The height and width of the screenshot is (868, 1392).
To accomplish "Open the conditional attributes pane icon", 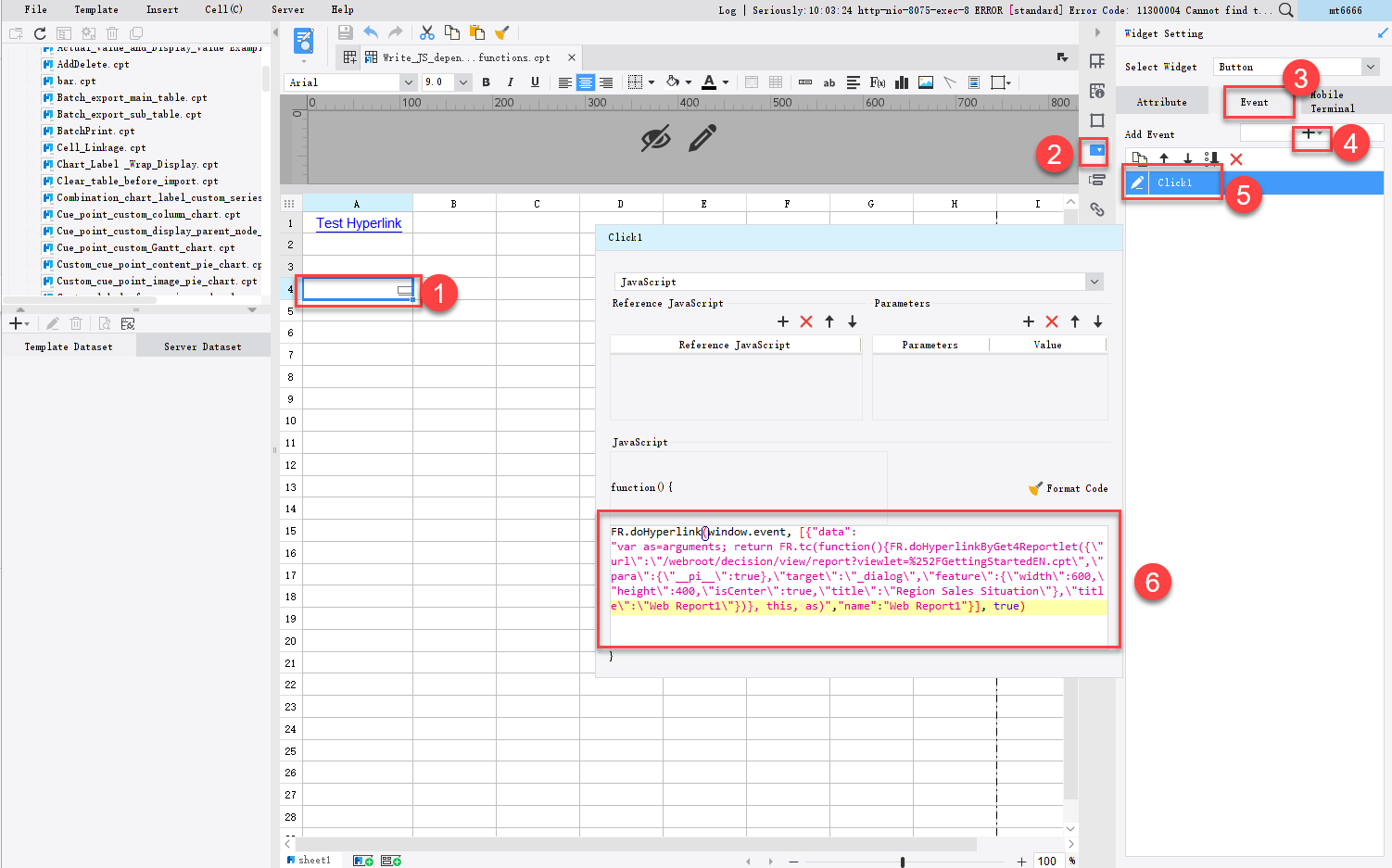I will click(1097, 180).
